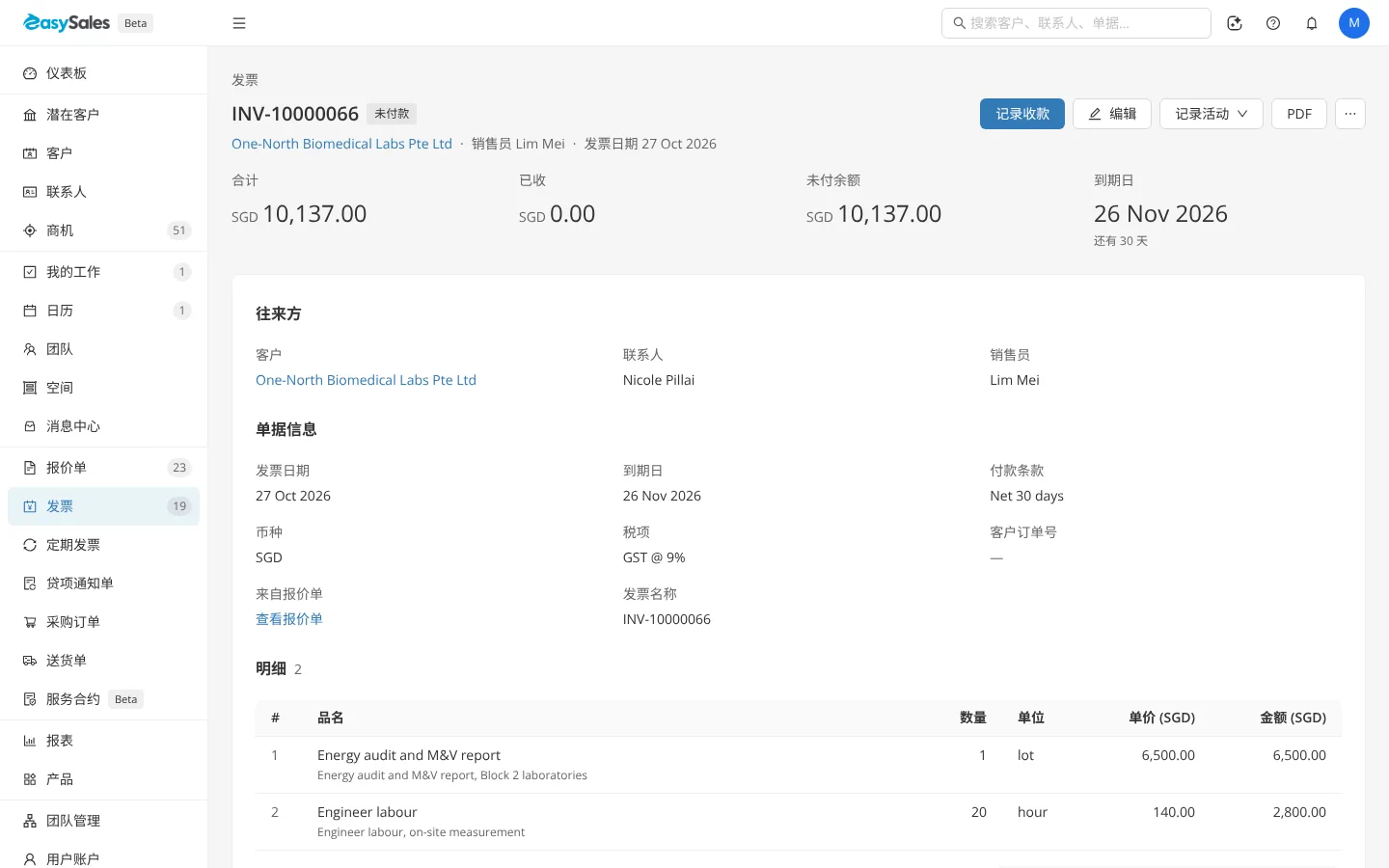
Task: Click the GST @ 9% tax value
Action: [x=654, y=557]
